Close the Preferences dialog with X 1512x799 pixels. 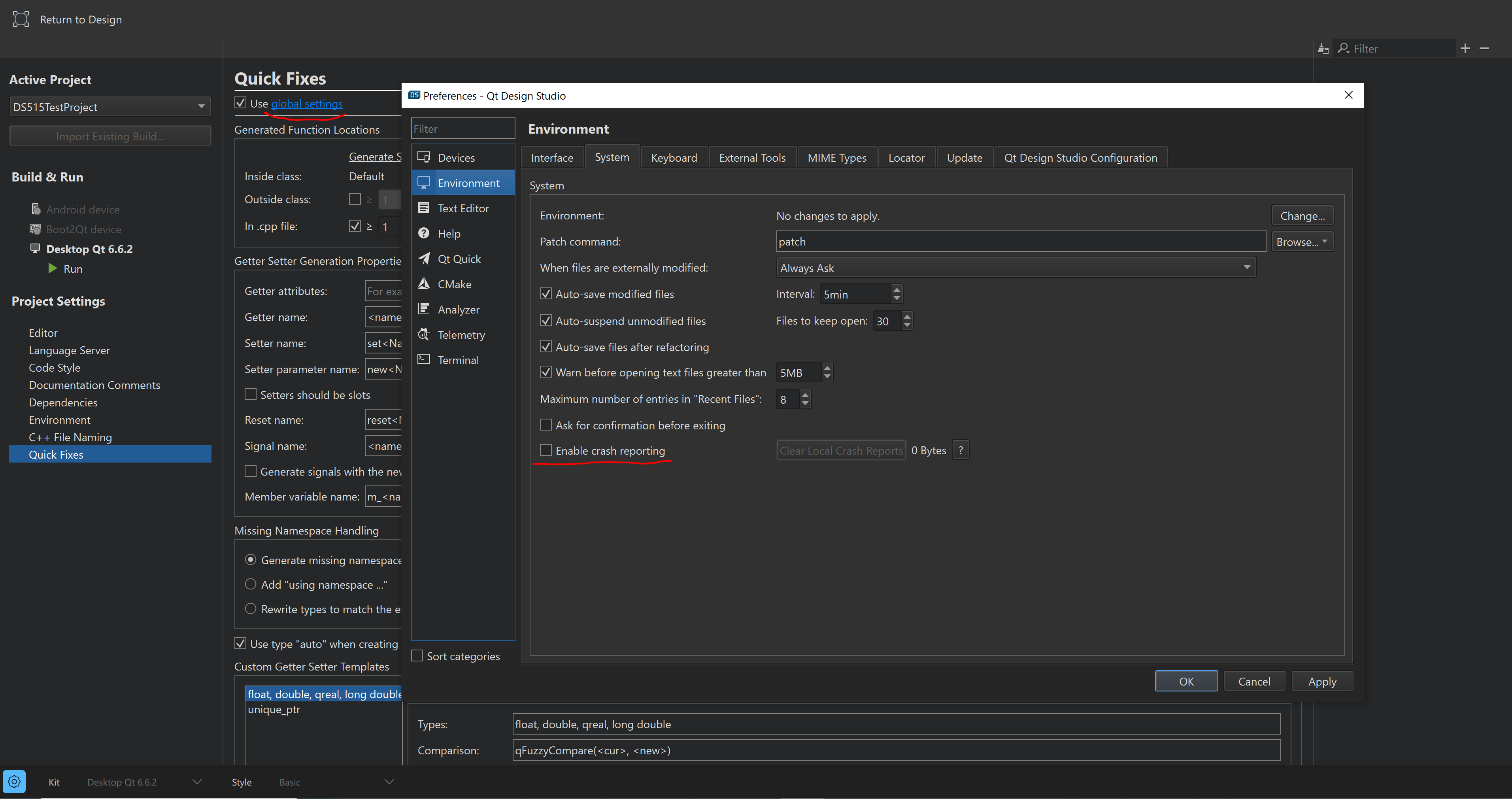[1348, 95]
